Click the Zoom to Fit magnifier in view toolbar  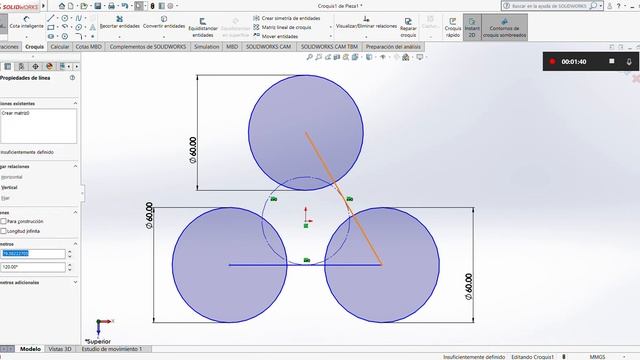coord(309,57)
